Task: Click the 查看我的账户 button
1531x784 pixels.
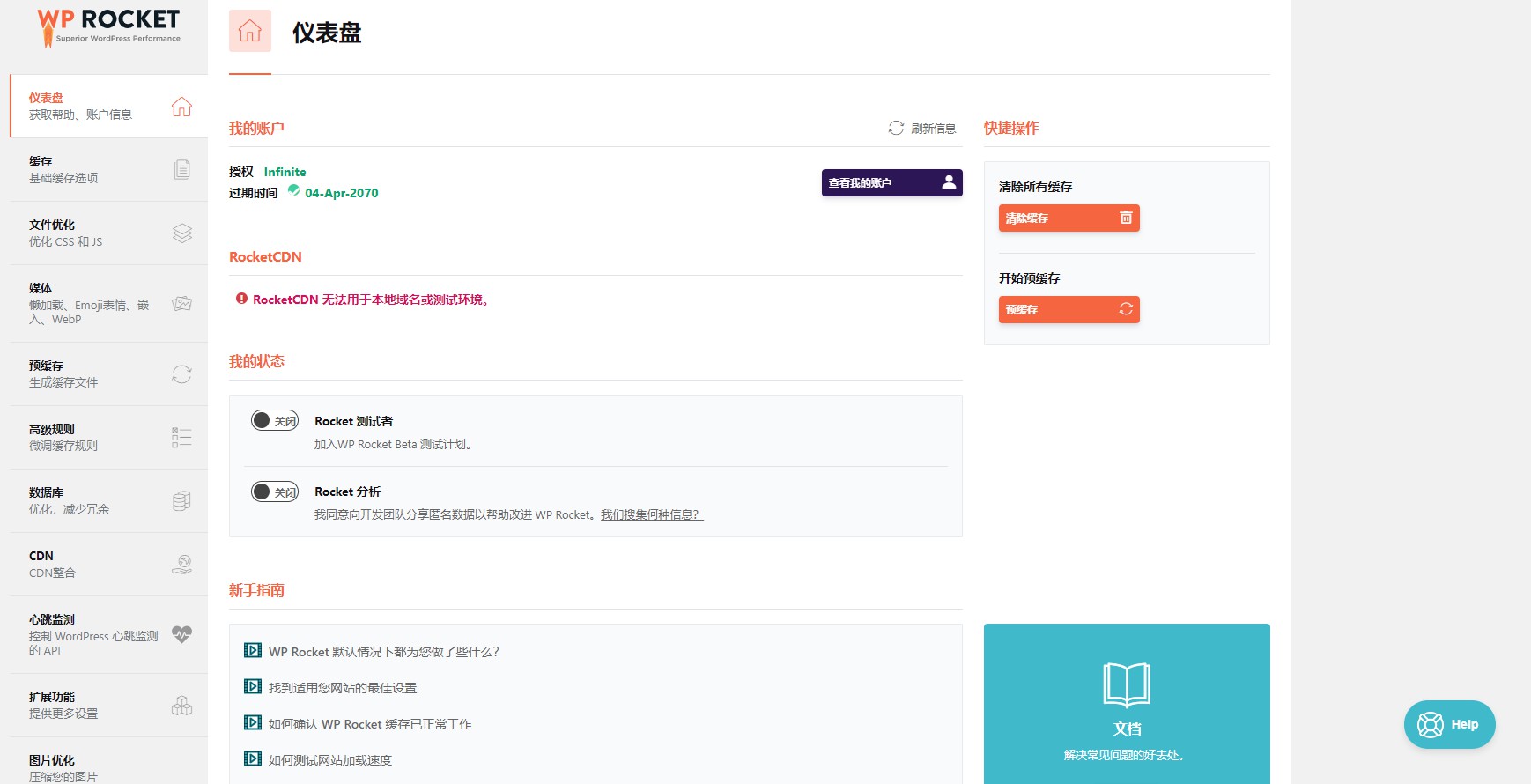Action: pos(891,182)
